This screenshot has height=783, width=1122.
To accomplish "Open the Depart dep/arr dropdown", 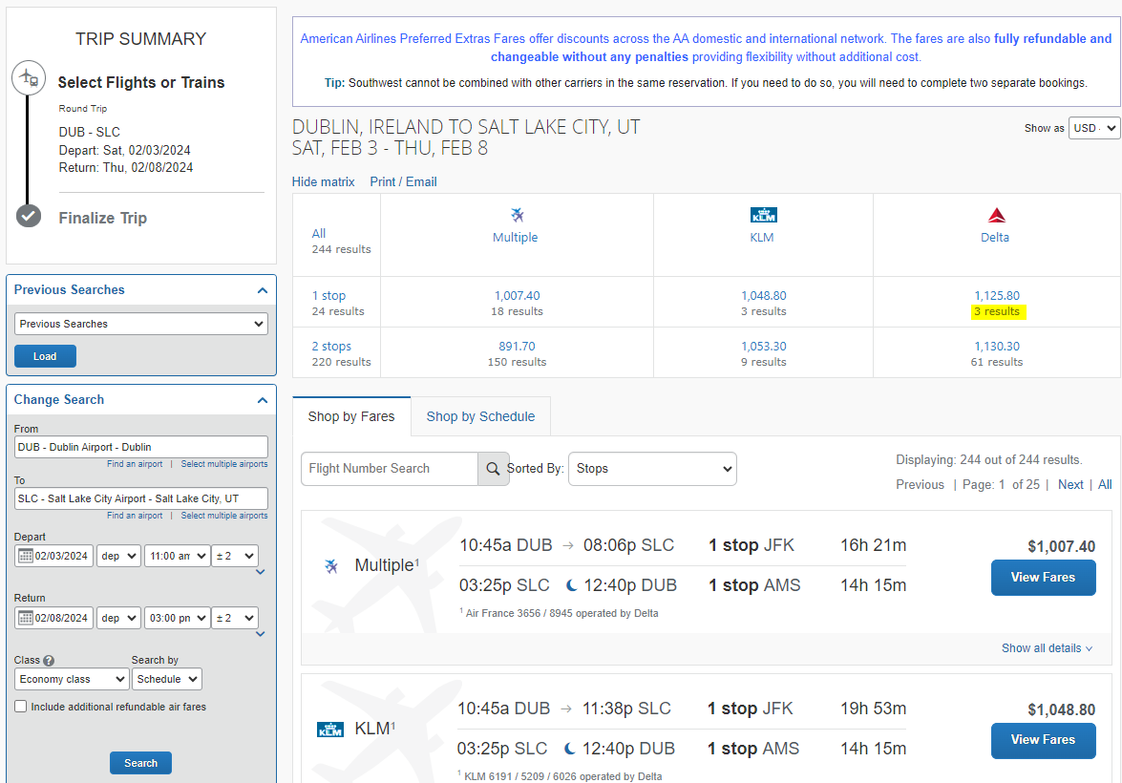I will point(118,556).
